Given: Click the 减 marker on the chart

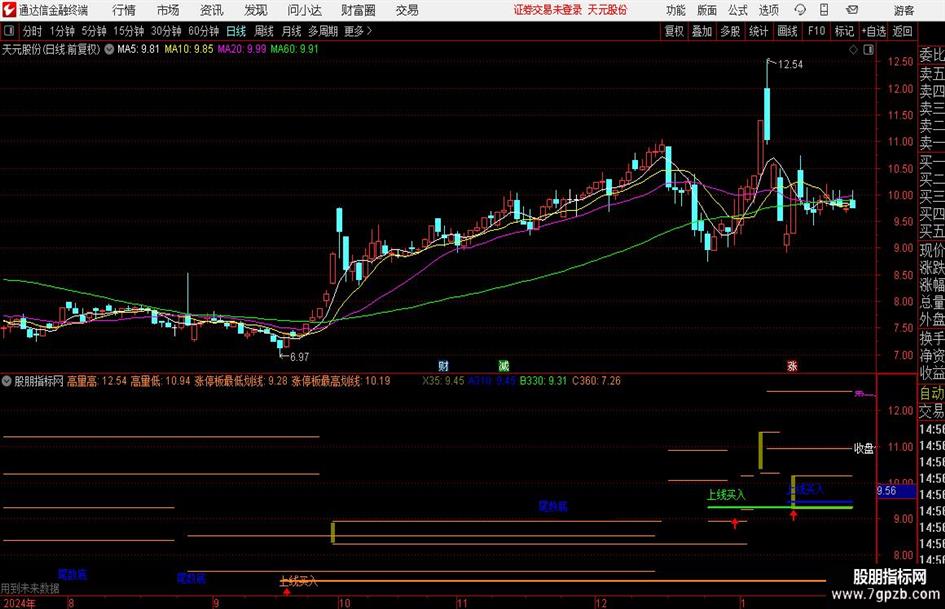Looking at the screenshot, I should tap(503, 366).
